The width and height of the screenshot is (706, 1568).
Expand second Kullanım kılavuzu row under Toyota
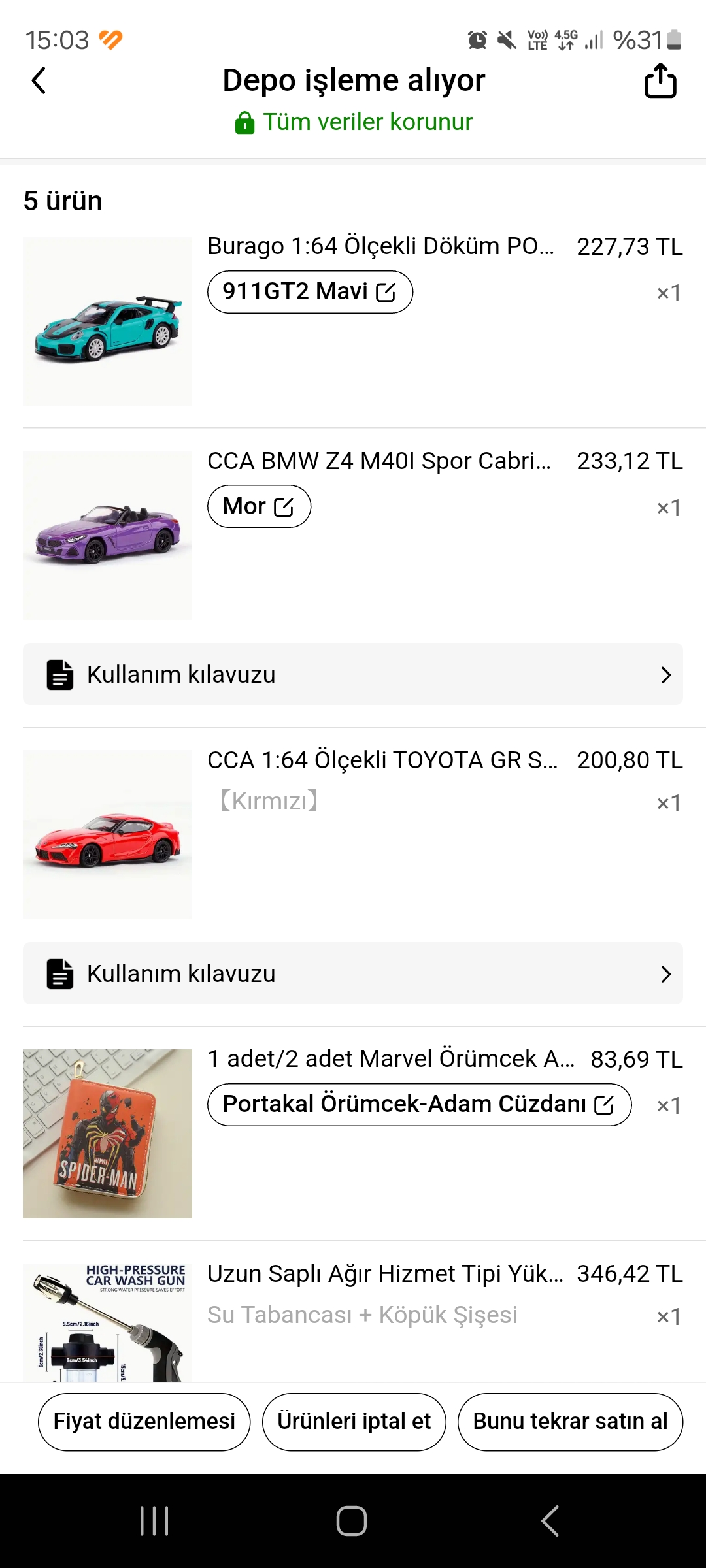(665, 974)
